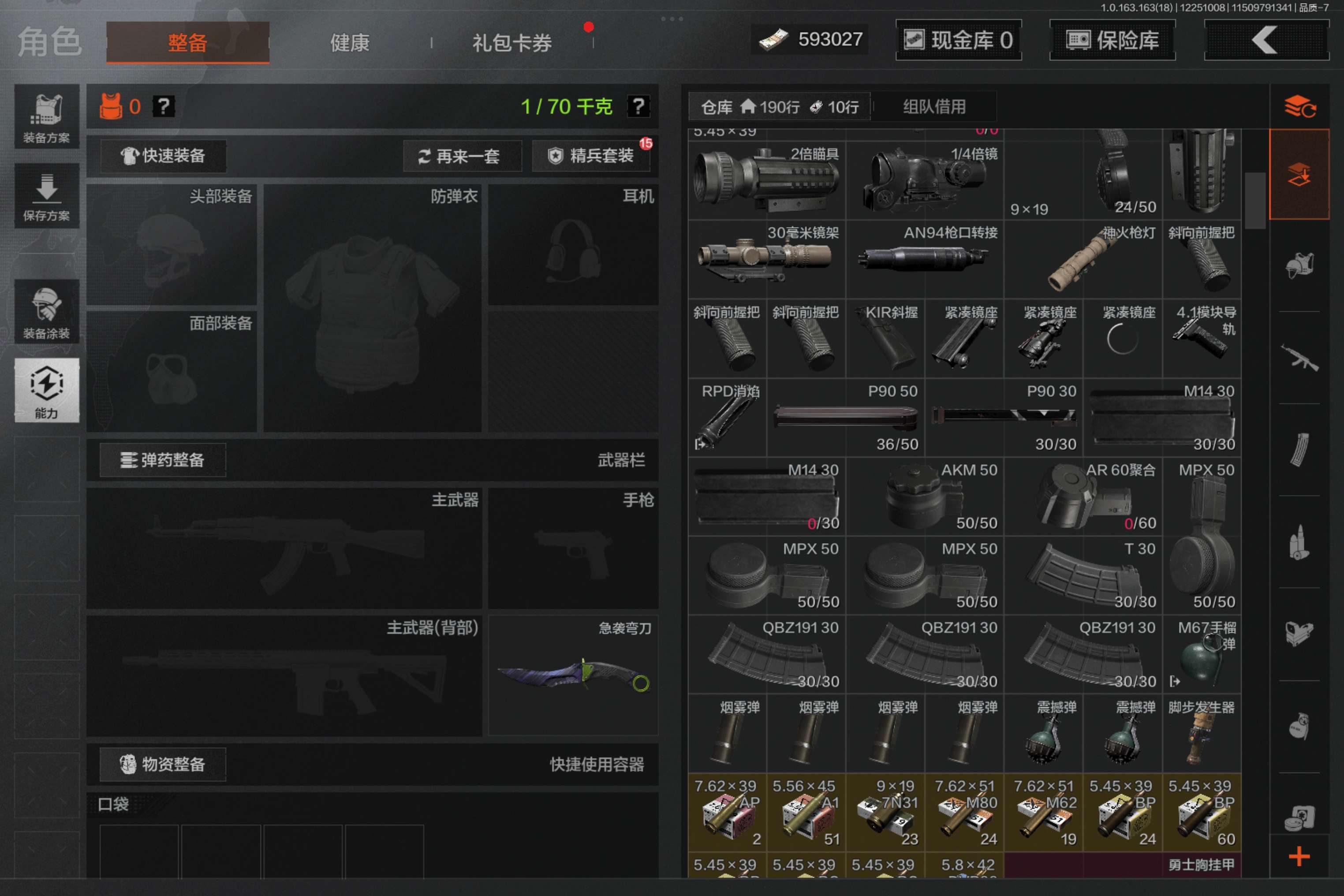
Task: Filter warehouse by rifle weapon icon
Action: (1299, 358)
